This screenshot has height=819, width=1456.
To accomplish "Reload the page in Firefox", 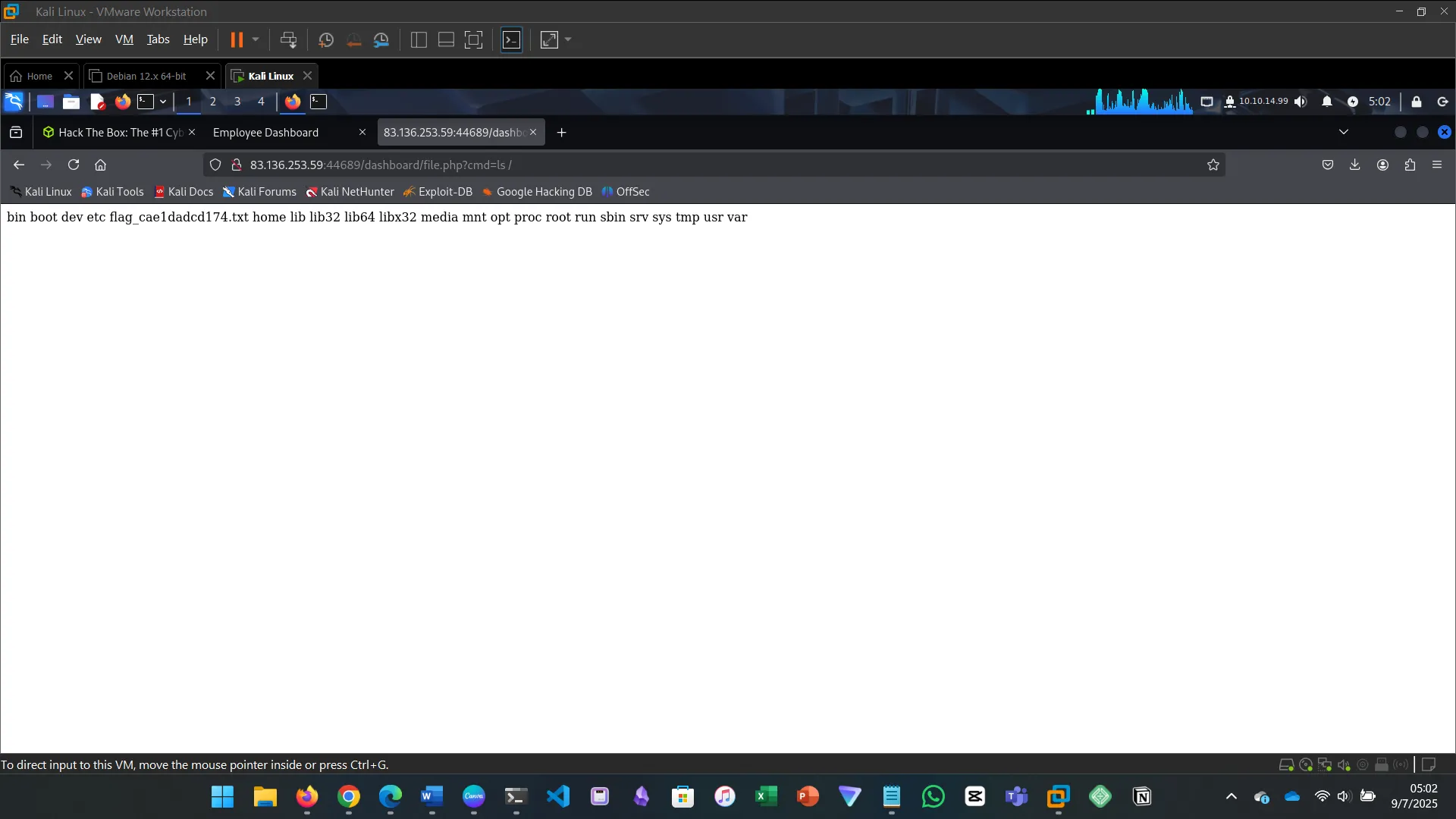I will point(74,165).
